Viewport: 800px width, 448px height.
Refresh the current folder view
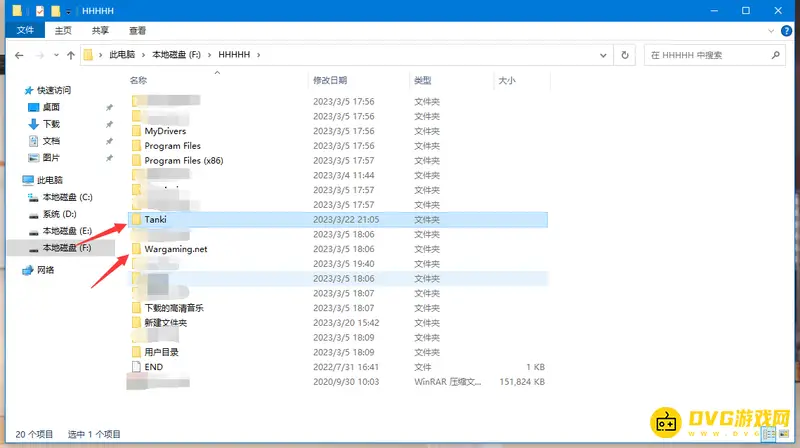tap(624, 55)
